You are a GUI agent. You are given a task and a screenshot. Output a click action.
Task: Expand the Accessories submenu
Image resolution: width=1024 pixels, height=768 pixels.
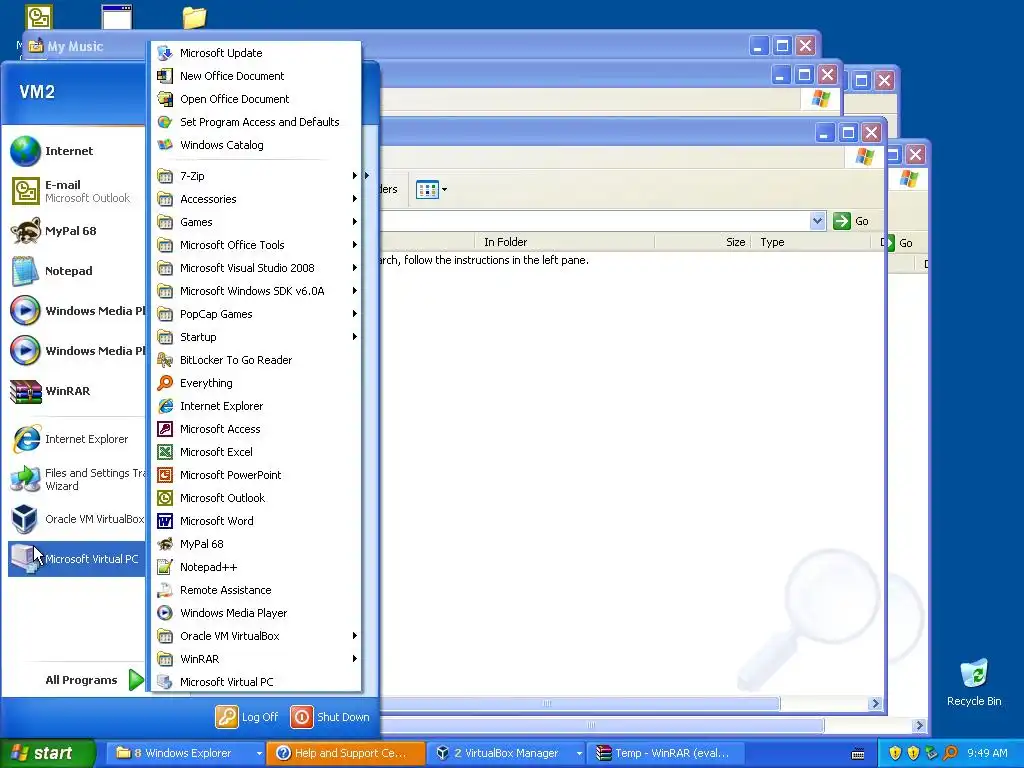click(256, 199)
